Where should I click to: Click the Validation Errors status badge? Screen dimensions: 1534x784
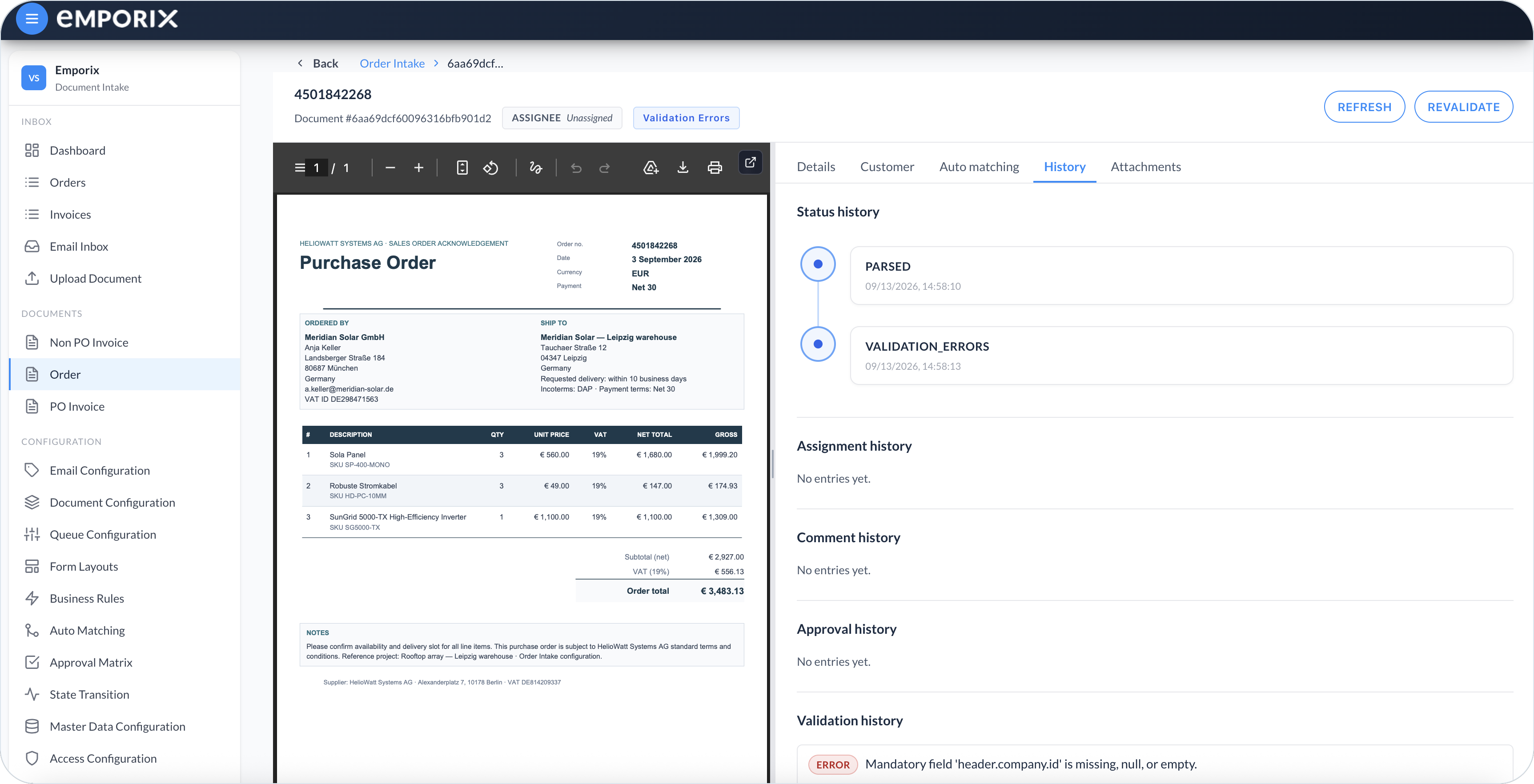point(686,118)
